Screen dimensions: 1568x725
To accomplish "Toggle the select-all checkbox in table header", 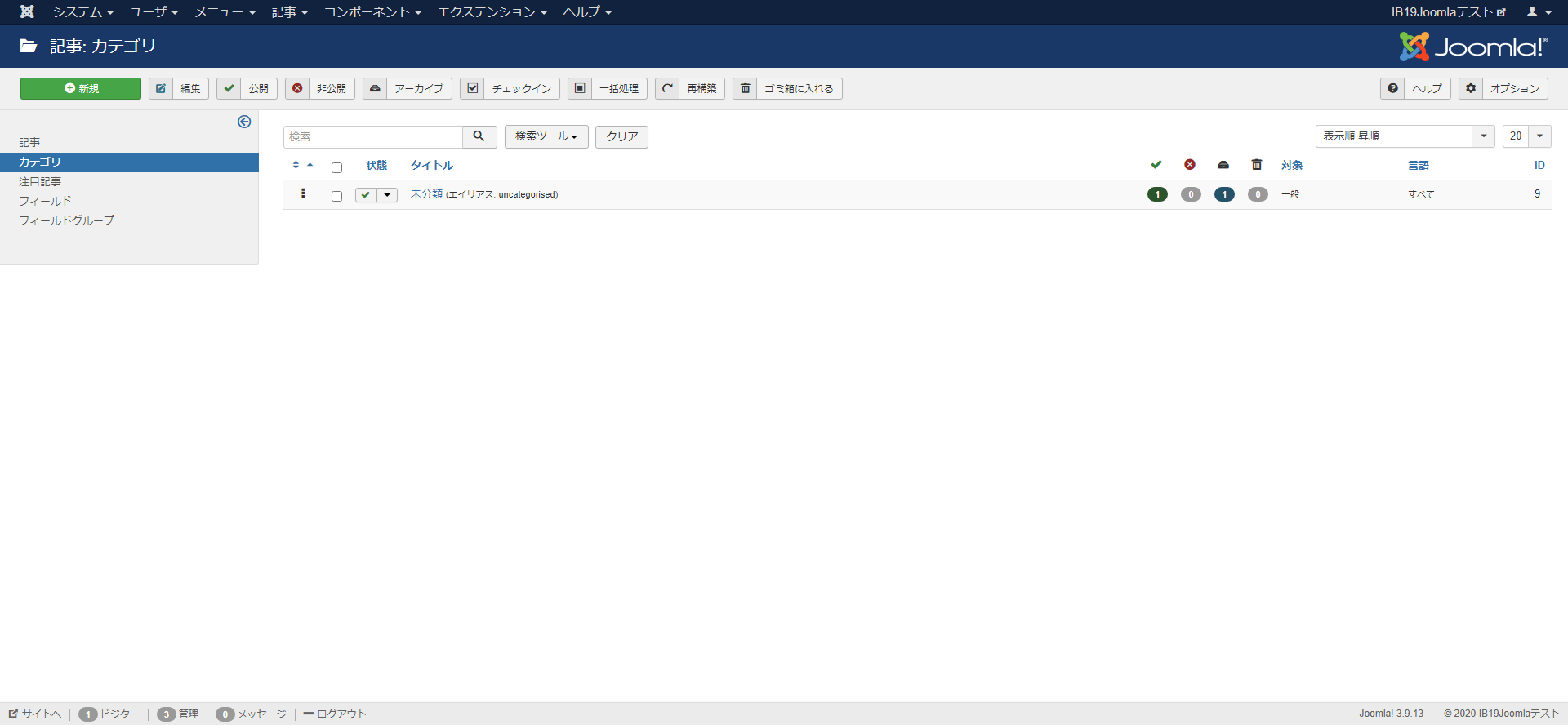I will [x=336, y=167].
